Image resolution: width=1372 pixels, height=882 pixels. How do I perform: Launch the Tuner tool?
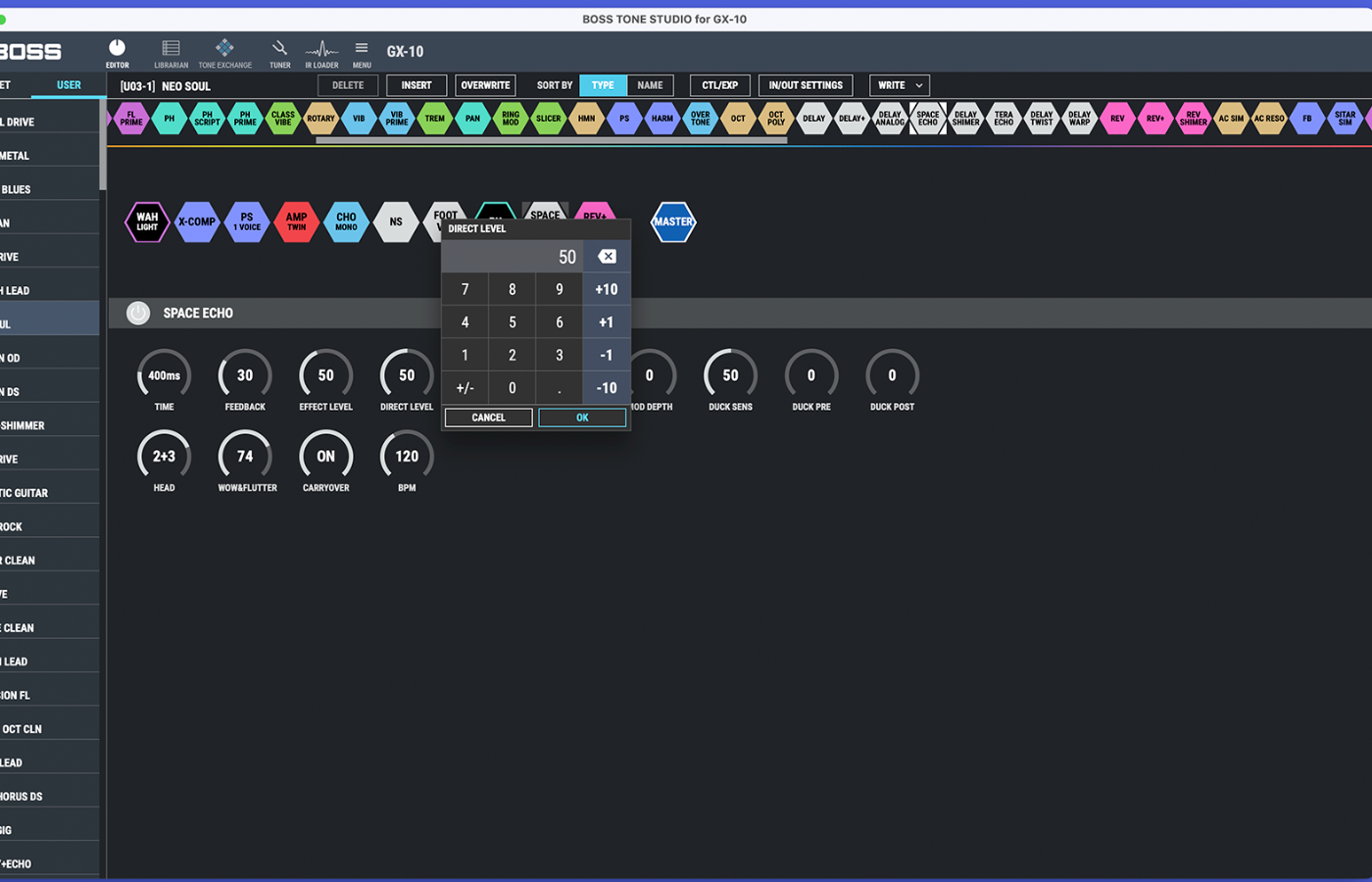tap(279, 53)
